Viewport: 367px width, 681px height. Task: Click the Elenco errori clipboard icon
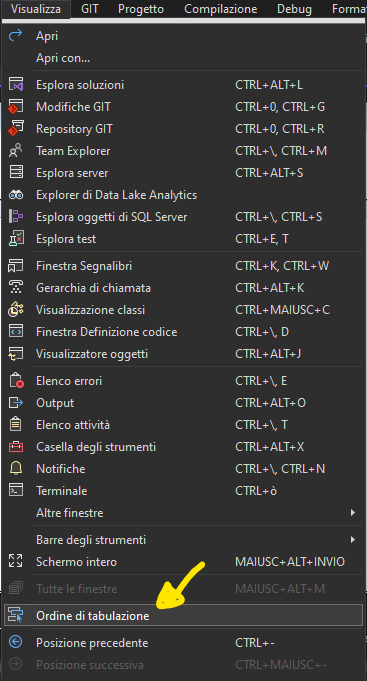pos(16,381)
